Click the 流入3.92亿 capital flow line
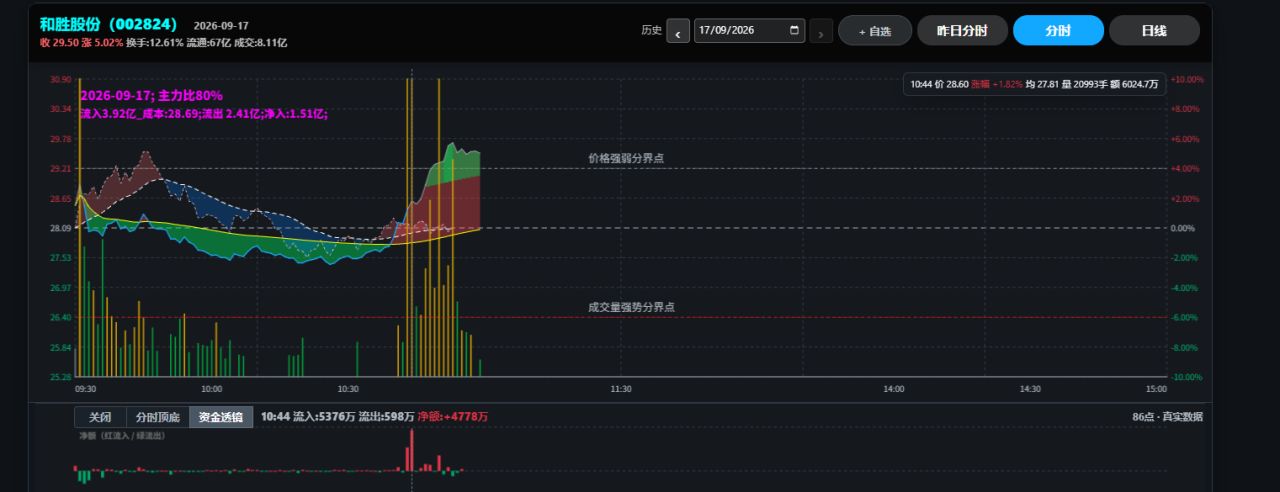 (x=204, y=114)
